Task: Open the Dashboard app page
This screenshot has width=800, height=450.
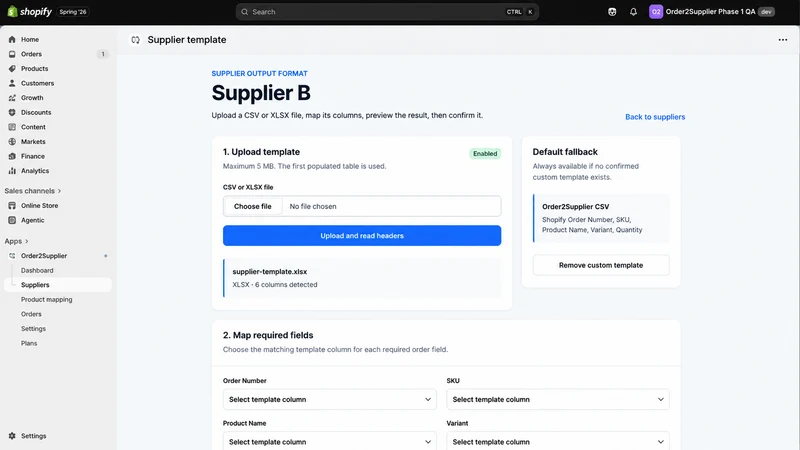Action: 37,270
